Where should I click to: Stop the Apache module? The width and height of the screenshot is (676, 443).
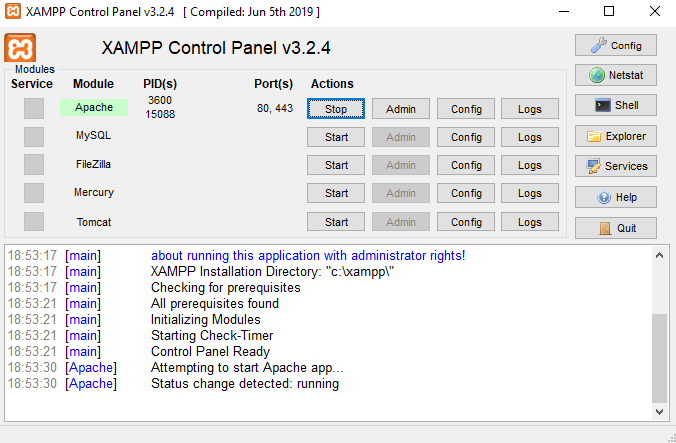point(336,109)
